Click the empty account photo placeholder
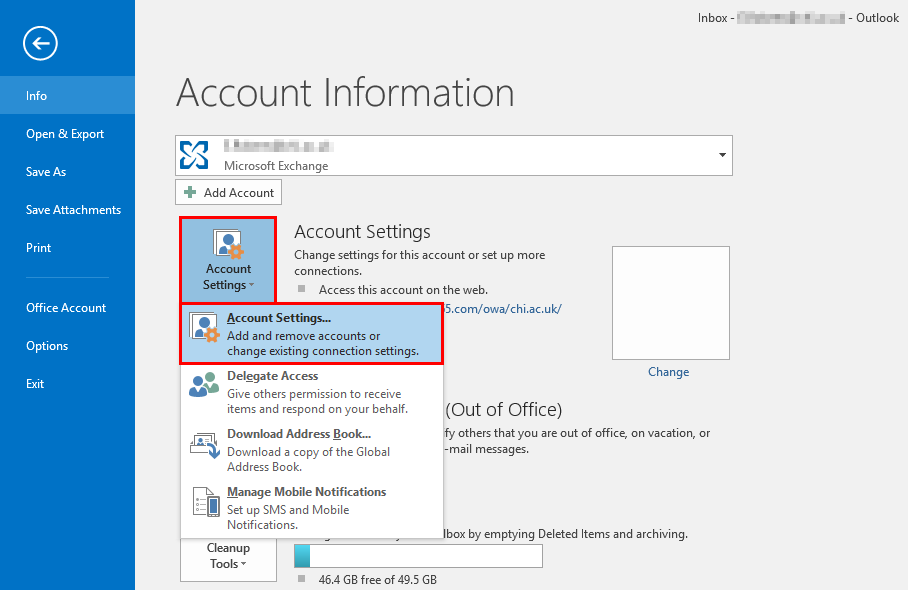Image resolution: width=908 pixels, height=590 pixels. [x=671, y=303]
